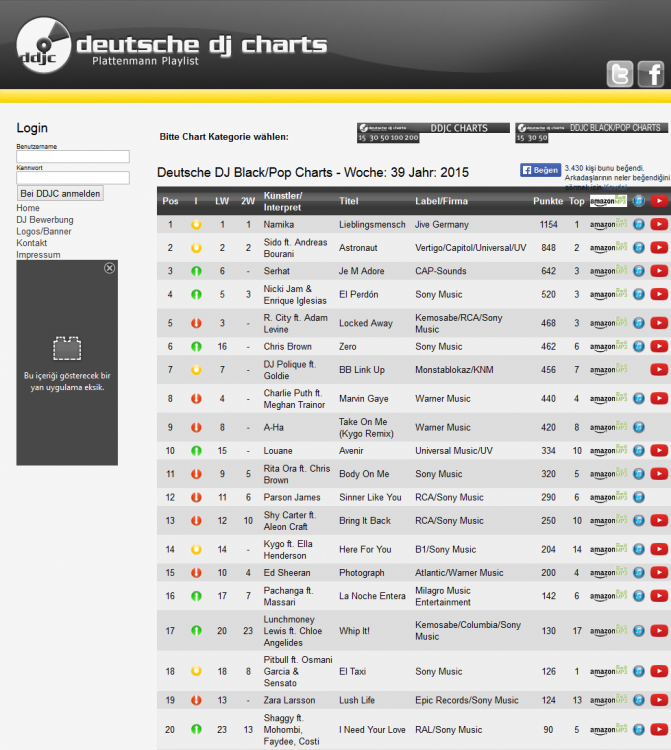
Task: Play Astronaut on YouTube
Action: click(x=659, y=248)
